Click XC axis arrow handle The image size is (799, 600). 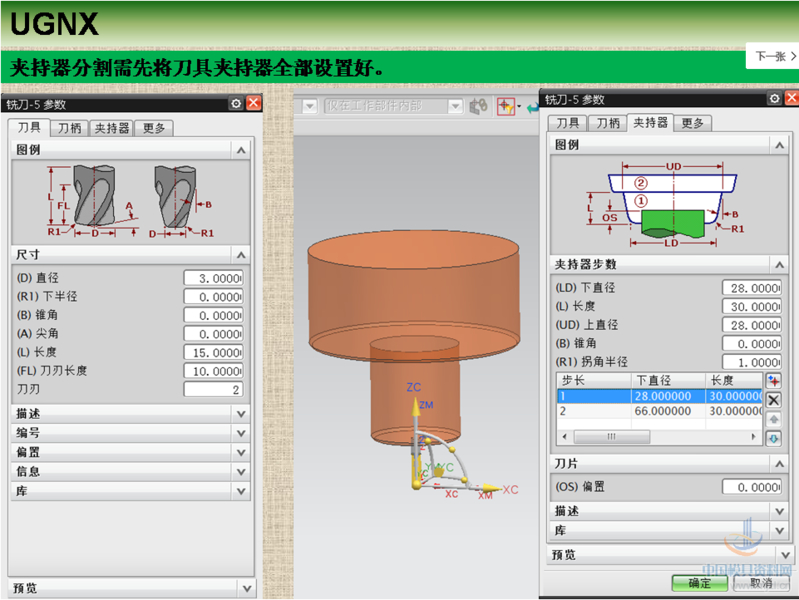(x=492, y=488)
